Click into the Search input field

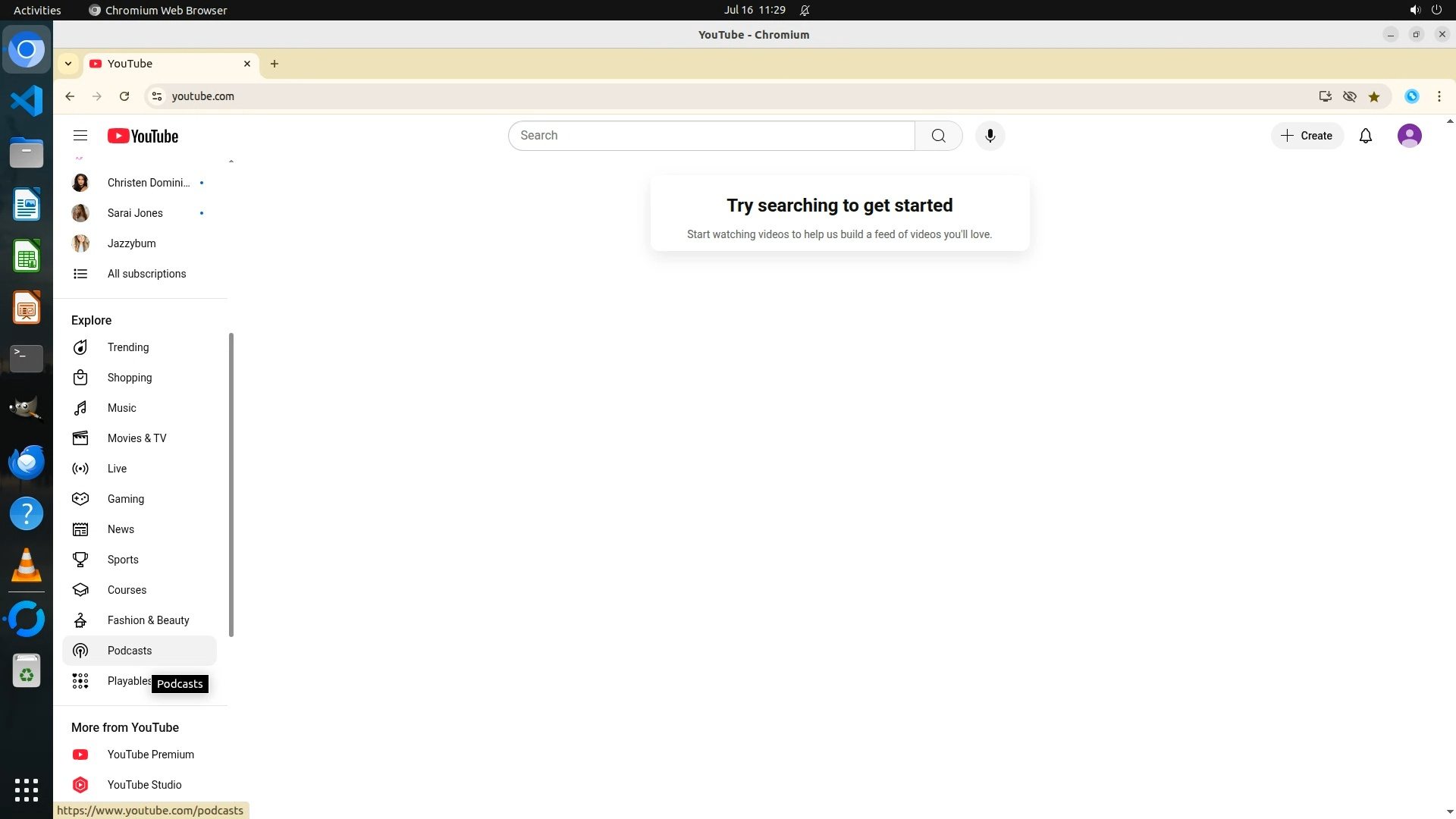711,136
